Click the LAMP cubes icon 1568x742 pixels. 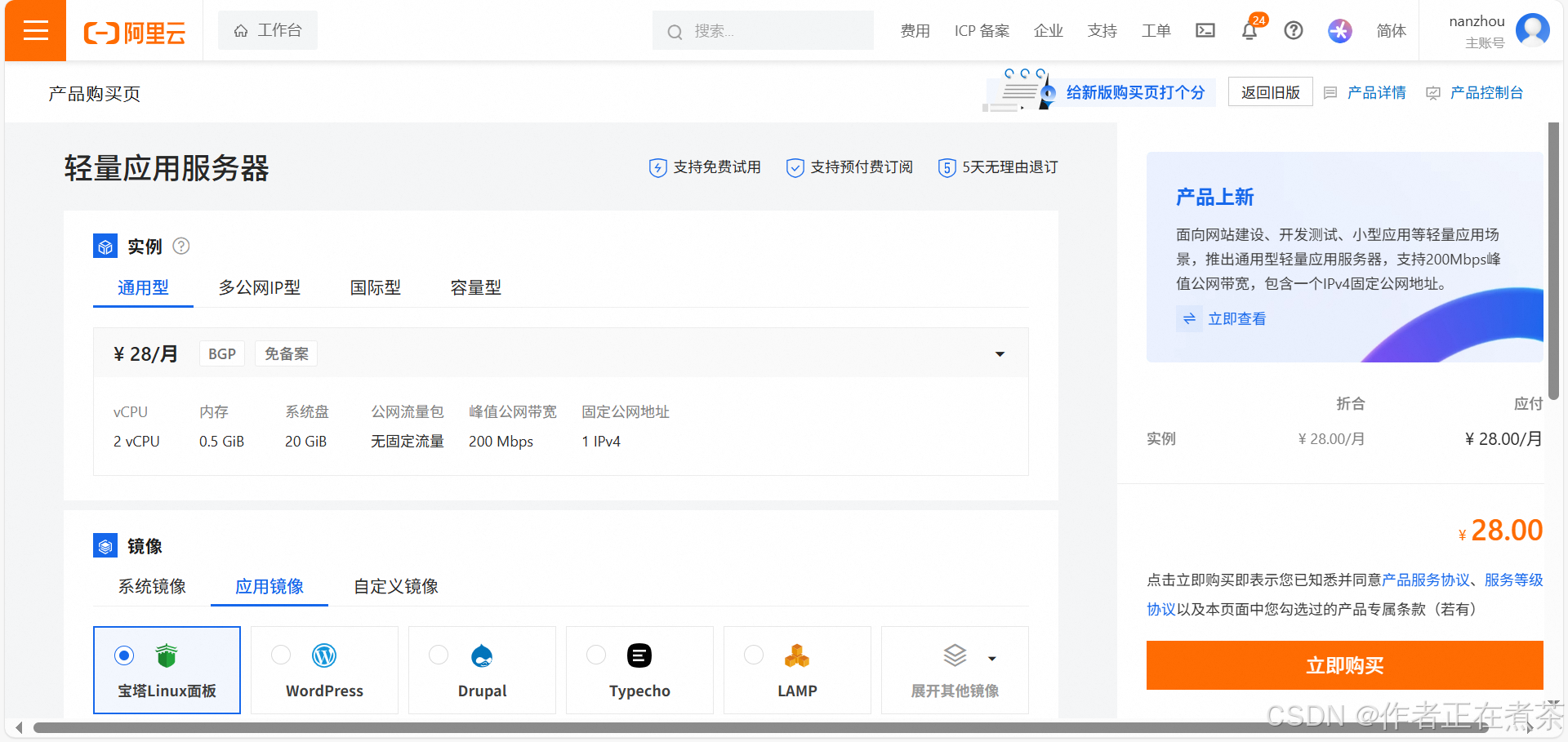(x=797, y=655)
